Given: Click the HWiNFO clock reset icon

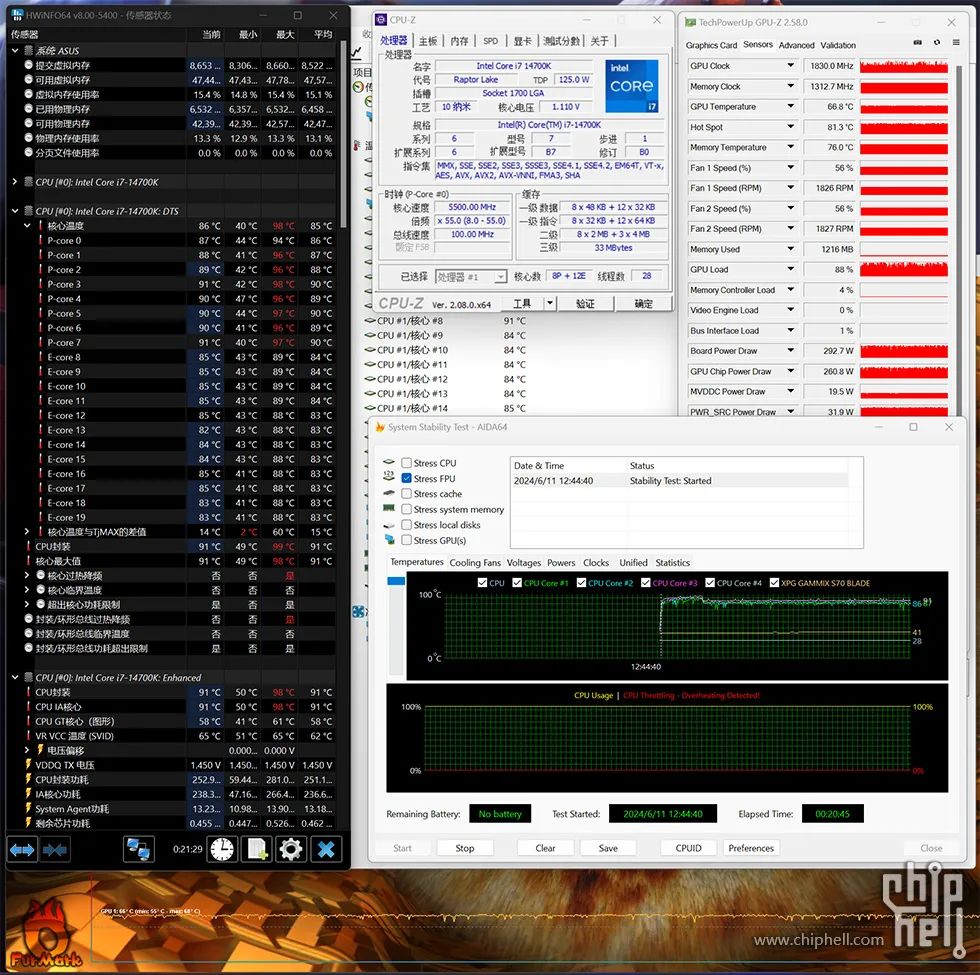Looking at the screenshot, I should coord(222,849).
